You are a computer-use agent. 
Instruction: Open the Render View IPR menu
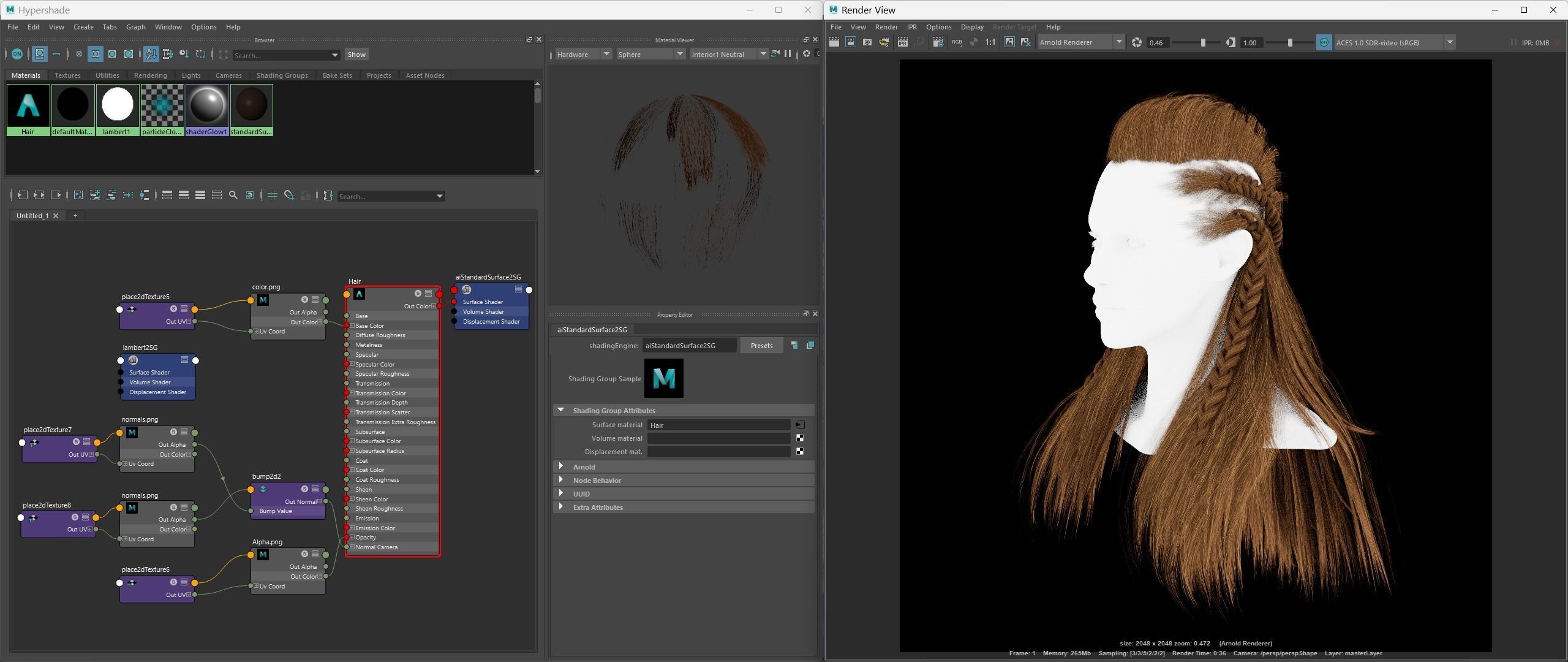[911, 27]
